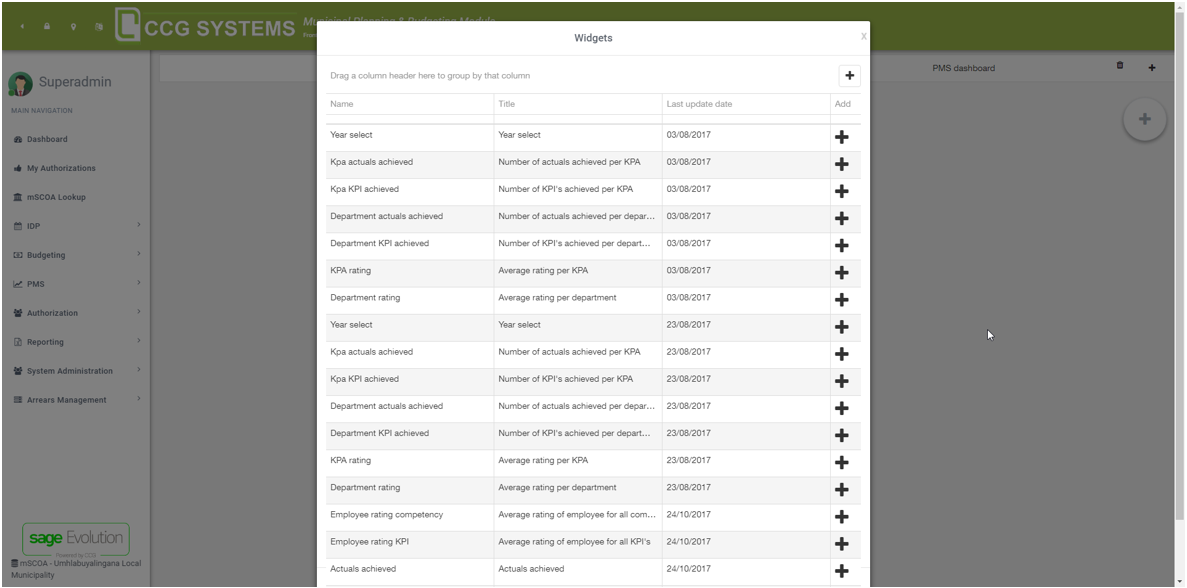Image resolution: width=1187 pixels, height=588 pixels.
Task: Click the lock icon in top bar
Action: click(x=46, y=27)
